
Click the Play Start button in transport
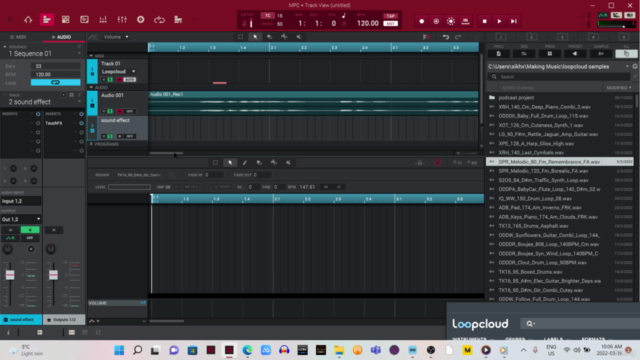tap(514, 21)
